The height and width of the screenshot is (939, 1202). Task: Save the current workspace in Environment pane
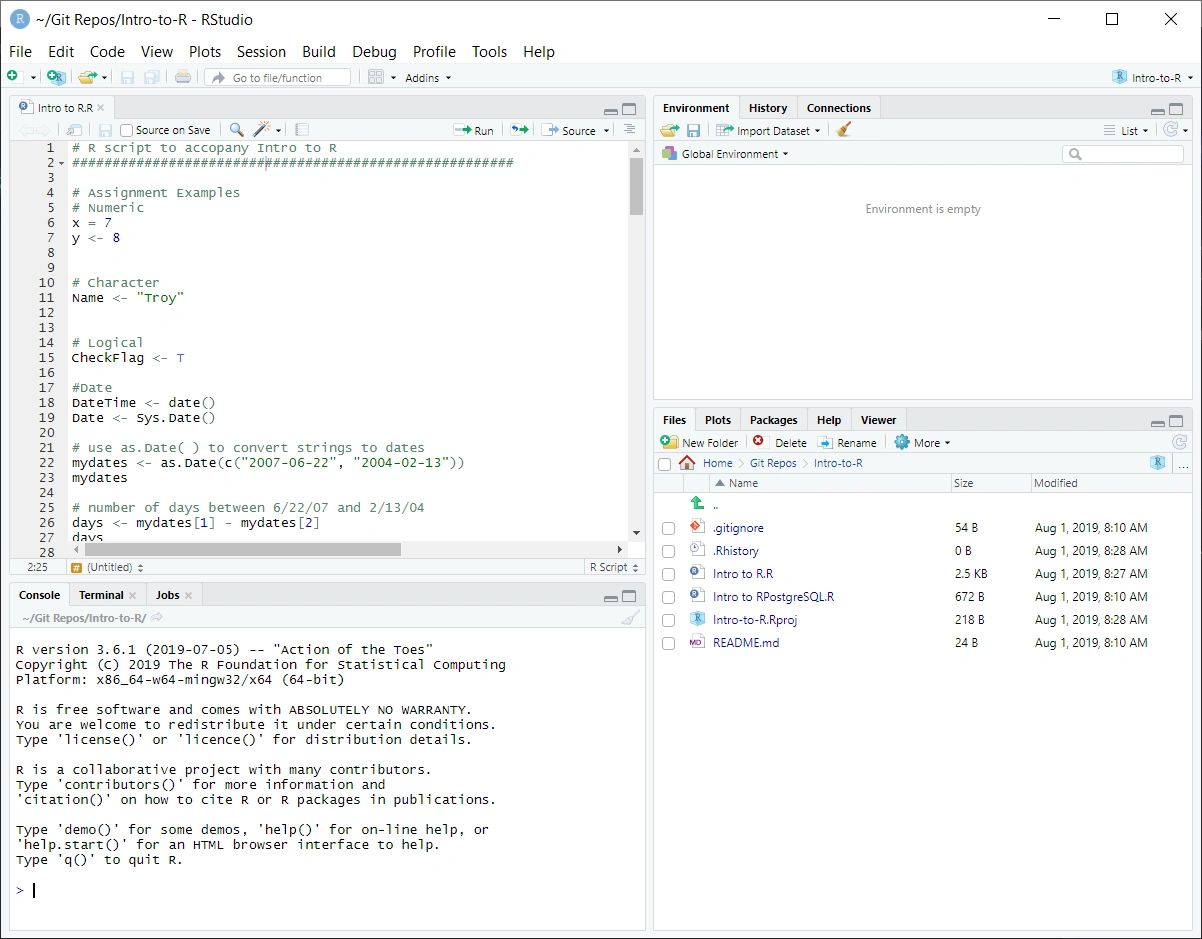click(693, 130)
